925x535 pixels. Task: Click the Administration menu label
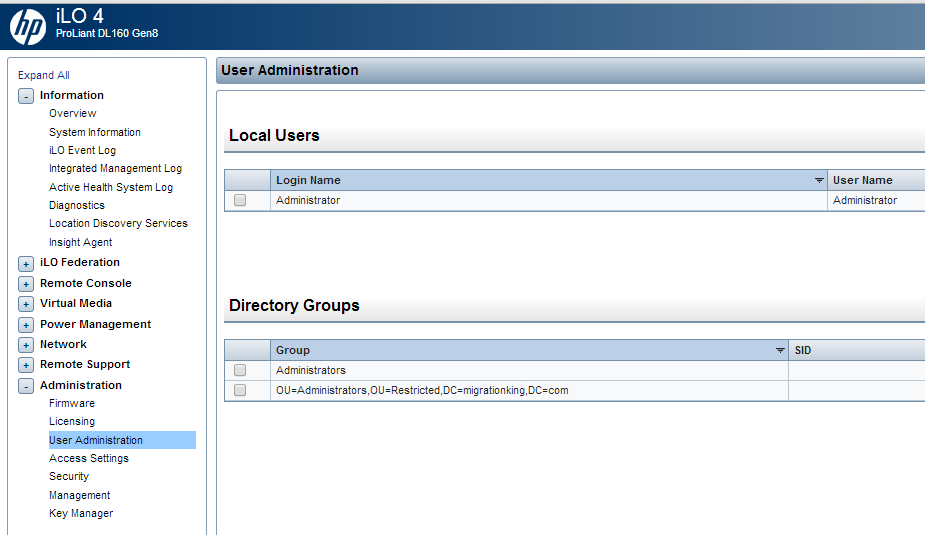point(81,385)
